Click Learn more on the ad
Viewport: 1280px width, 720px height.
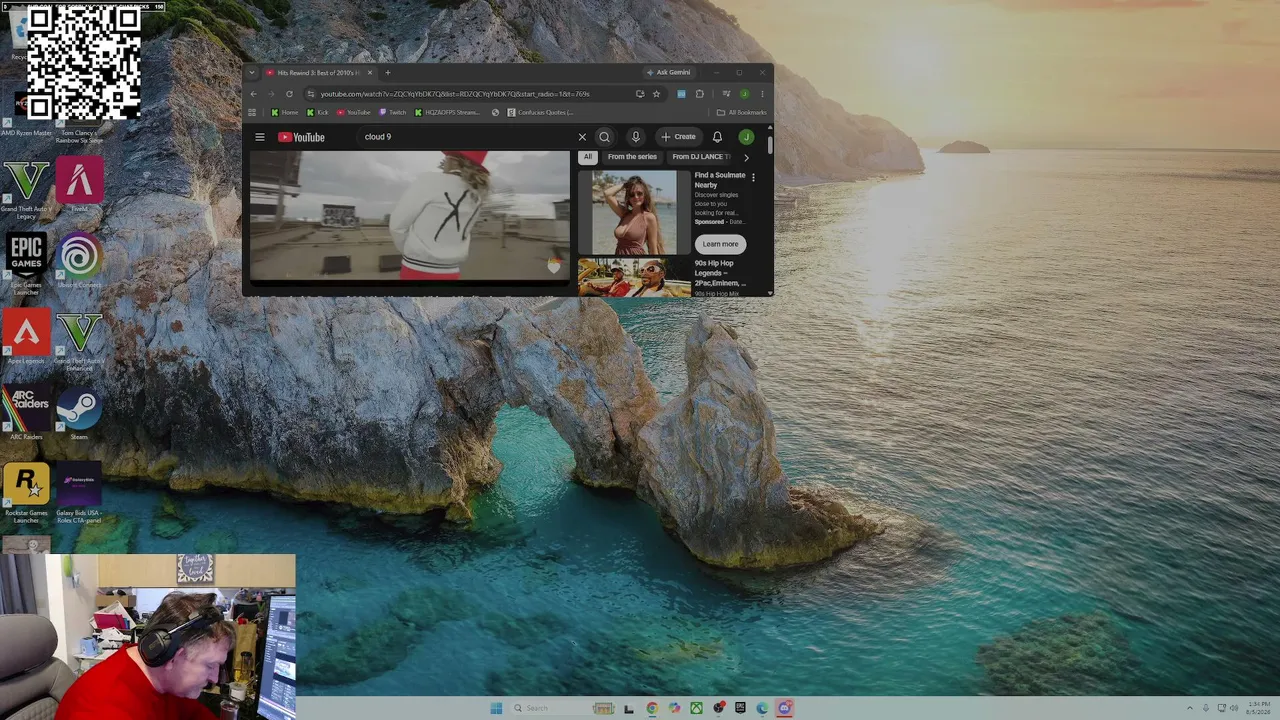coord(720,244)
